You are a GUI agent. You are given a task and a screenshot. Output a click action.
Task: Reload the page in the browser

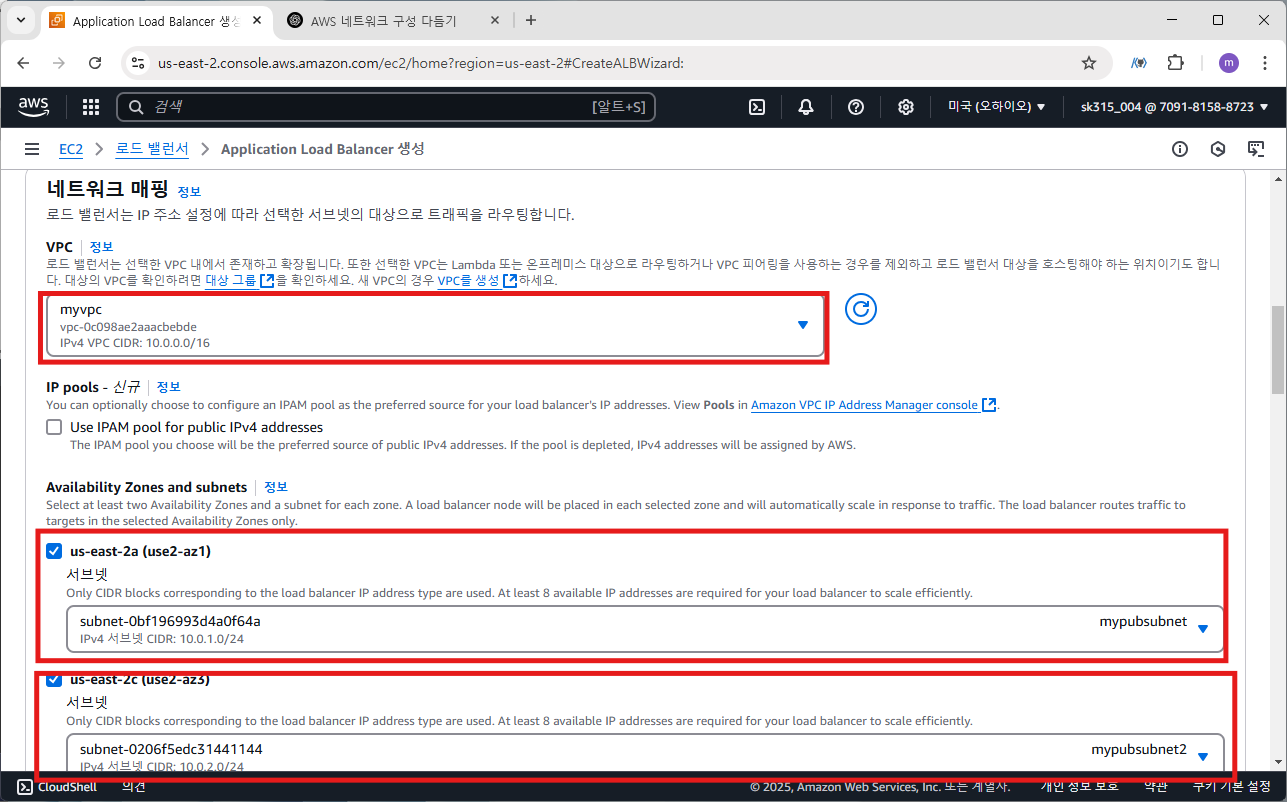[95, 63]
